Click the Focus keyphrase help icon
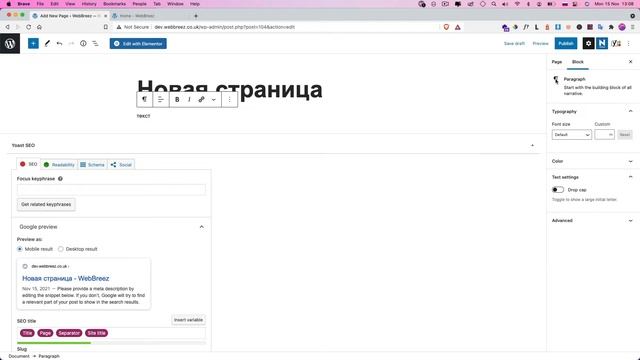Screen dimensions: 640x360 60,178
